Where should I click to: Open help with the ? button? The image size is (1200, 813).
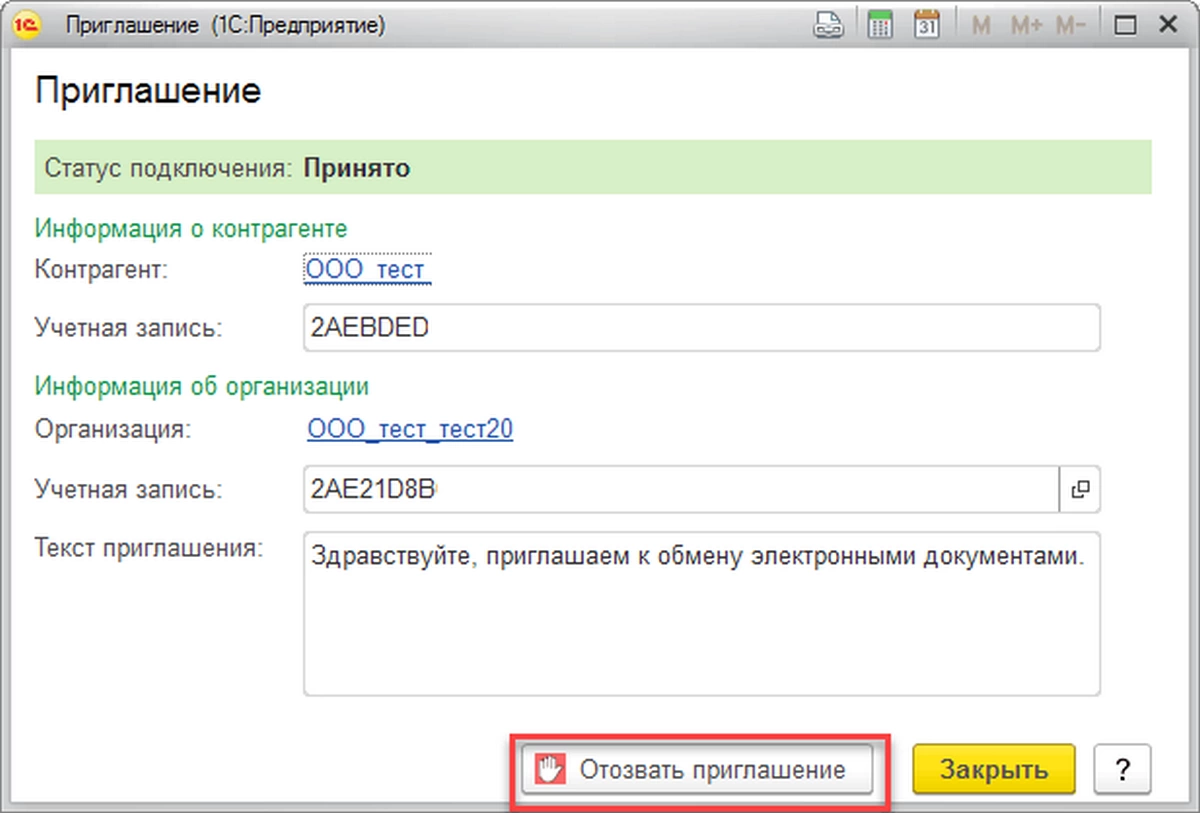pyautogui.click(x=1122, y=770)
